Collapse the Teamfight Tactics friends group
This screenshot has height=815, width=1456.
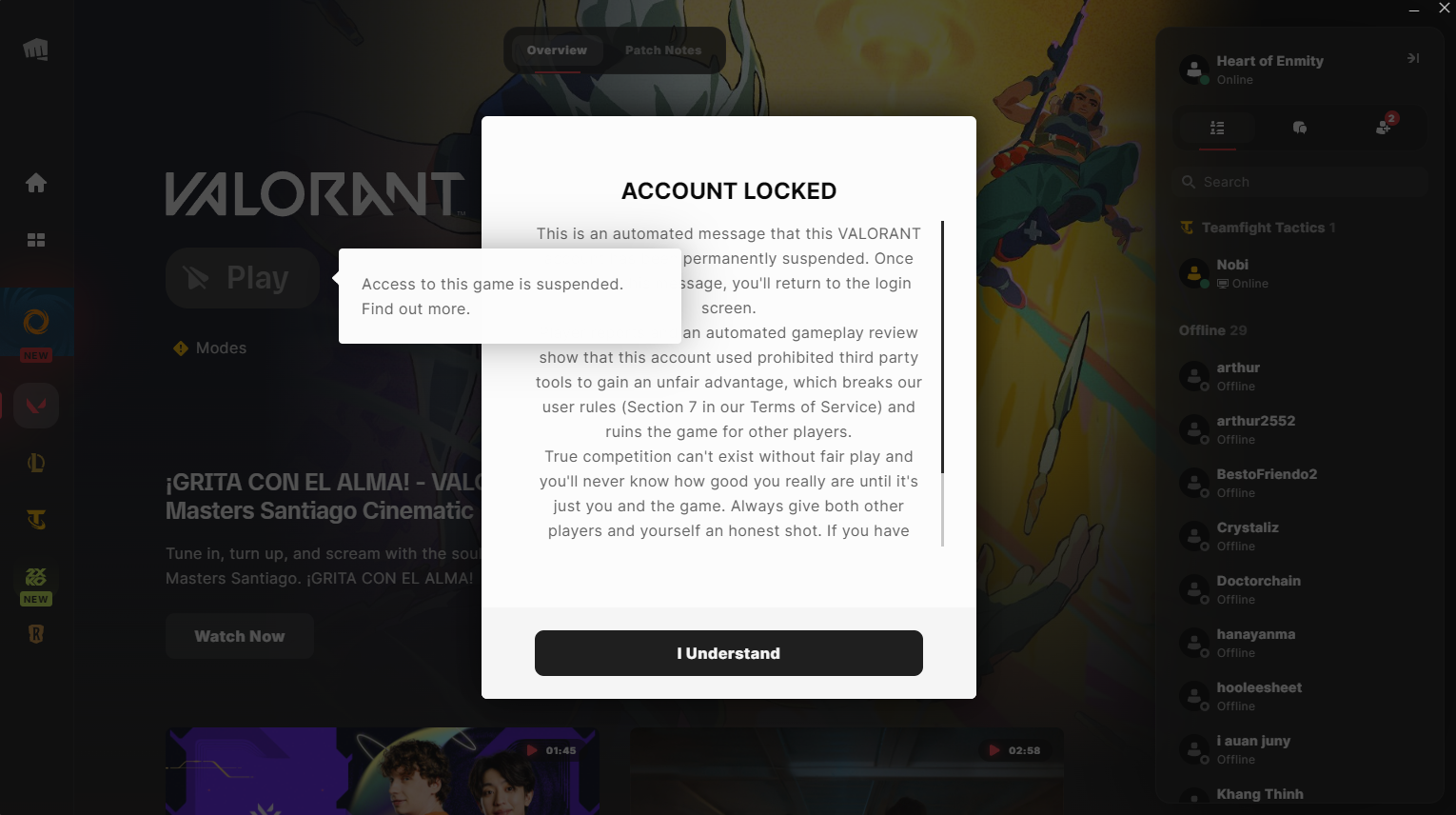pos(1257,228)
